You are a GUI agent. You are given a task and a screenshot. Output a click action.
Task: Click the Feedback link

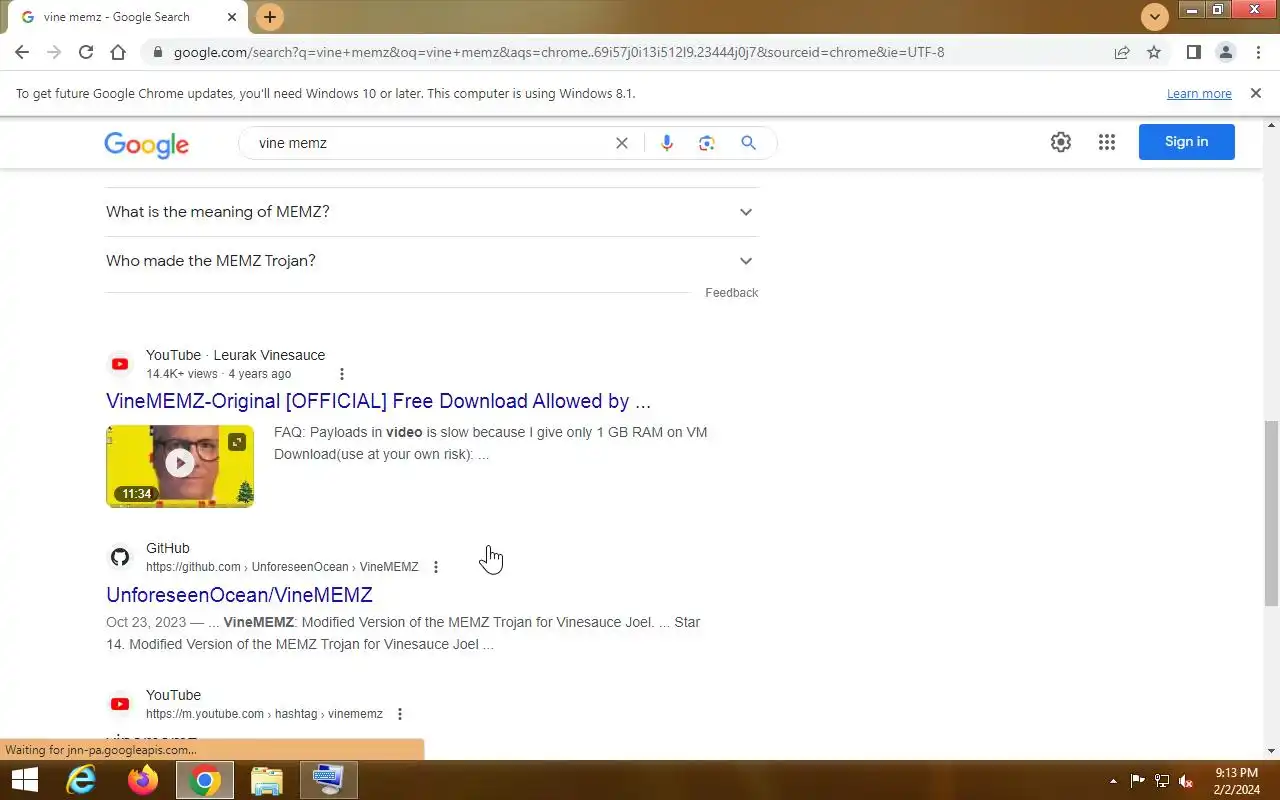click(732, 293)
